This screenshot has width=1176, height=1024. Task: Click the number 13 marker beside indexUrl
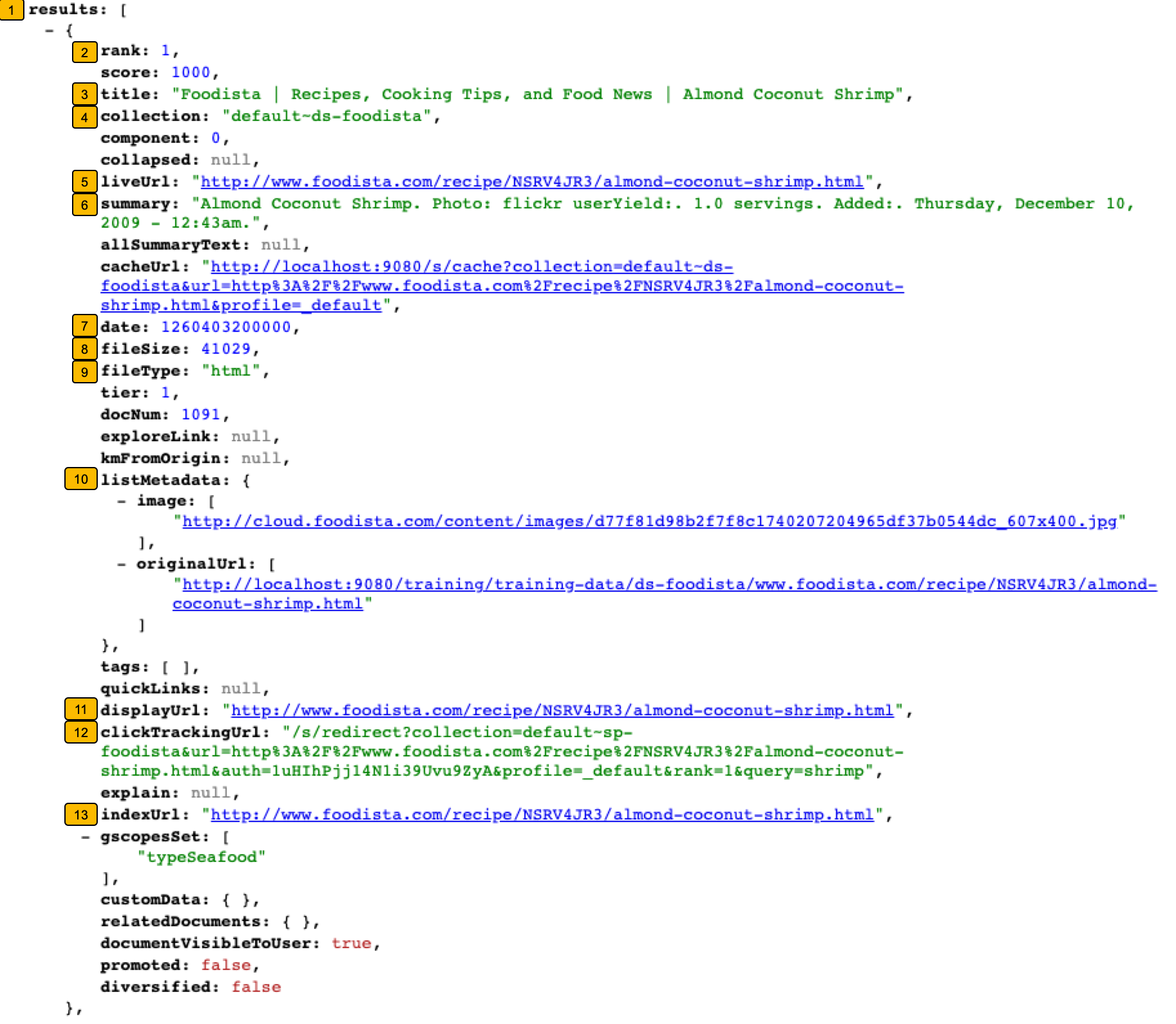pos(80,814)
